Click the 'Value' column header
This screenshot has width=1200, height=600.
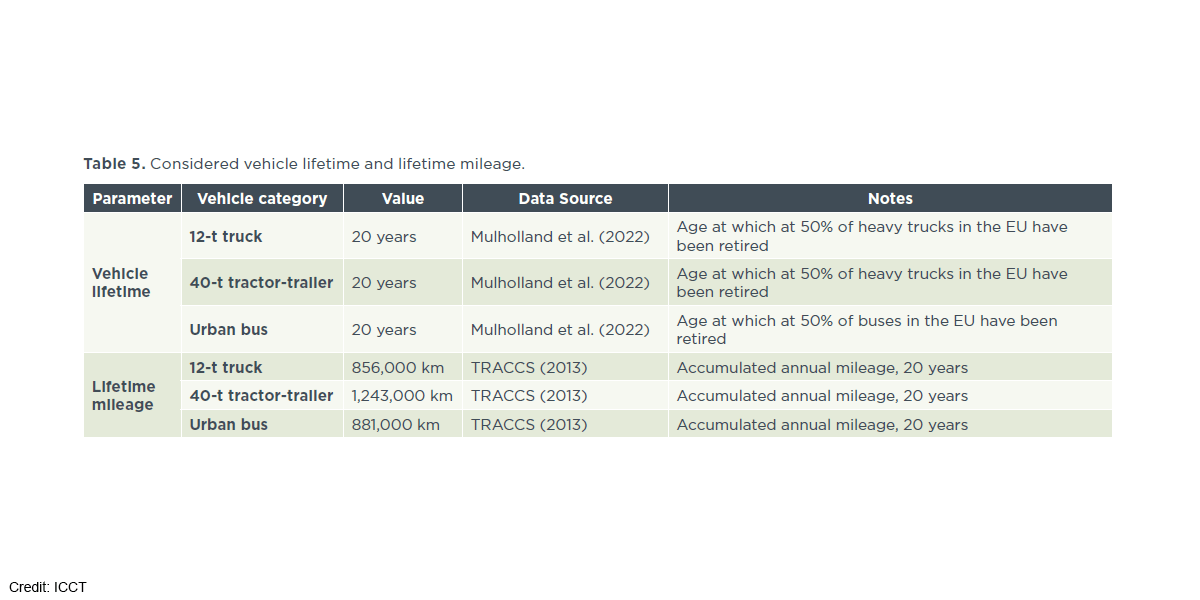[403, 198]
